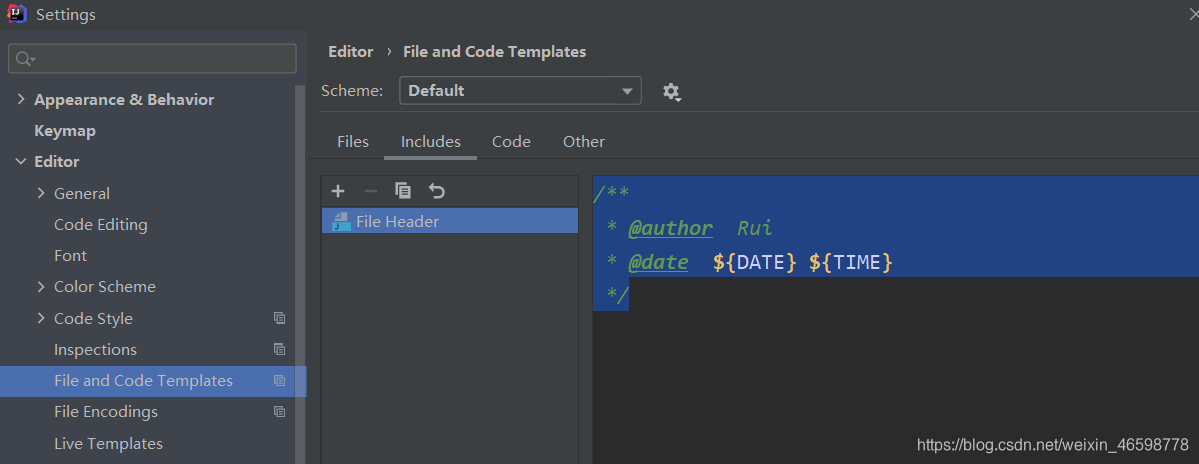Screen dimensions: 1199x464
Task: Open Code Editing settings
Action: point(101,225)
